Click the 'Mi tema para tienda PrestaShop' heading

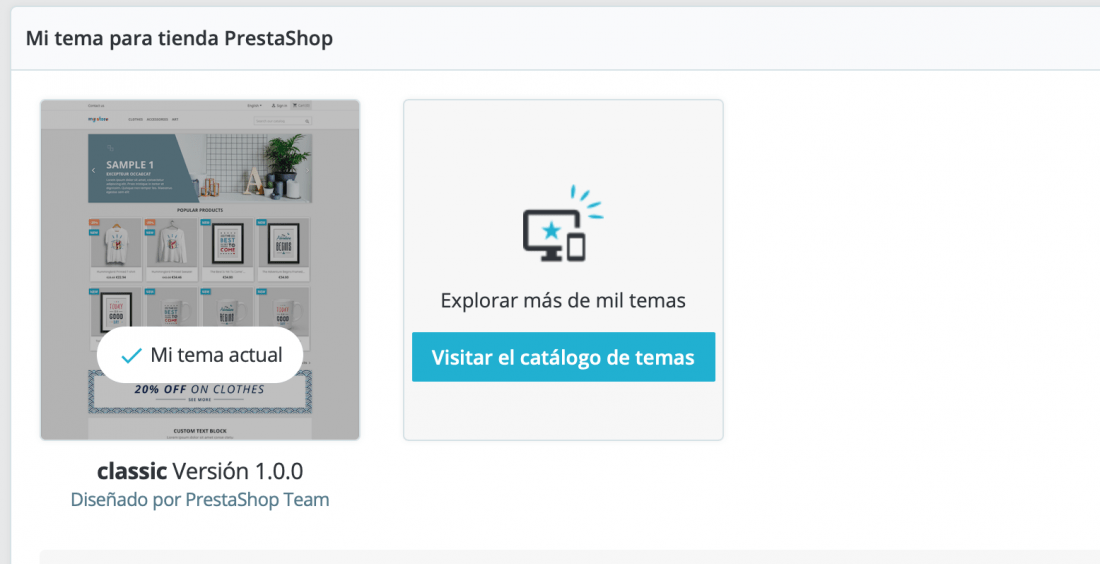pos(180,38)
